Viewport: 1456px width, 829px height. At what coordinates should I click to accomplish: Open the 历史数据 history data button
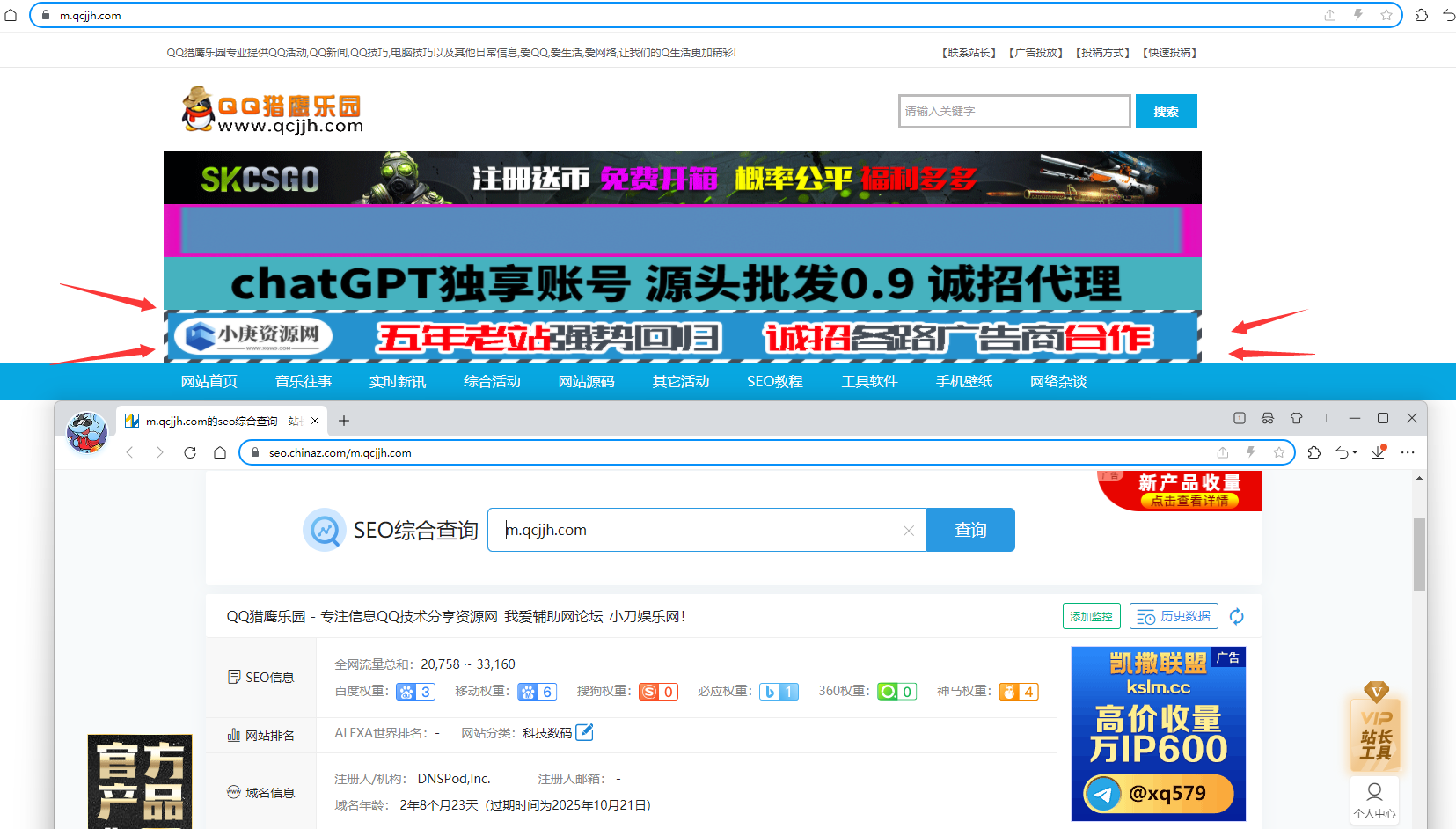click(1174, 617)
